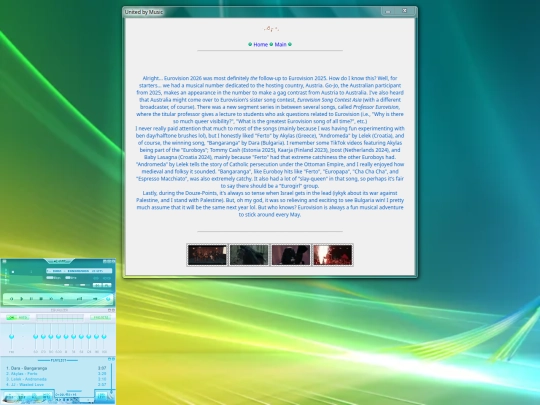Viewport: 540px width, 405px height.
Task: Click the "United by Music" window title
Action: 144,12
